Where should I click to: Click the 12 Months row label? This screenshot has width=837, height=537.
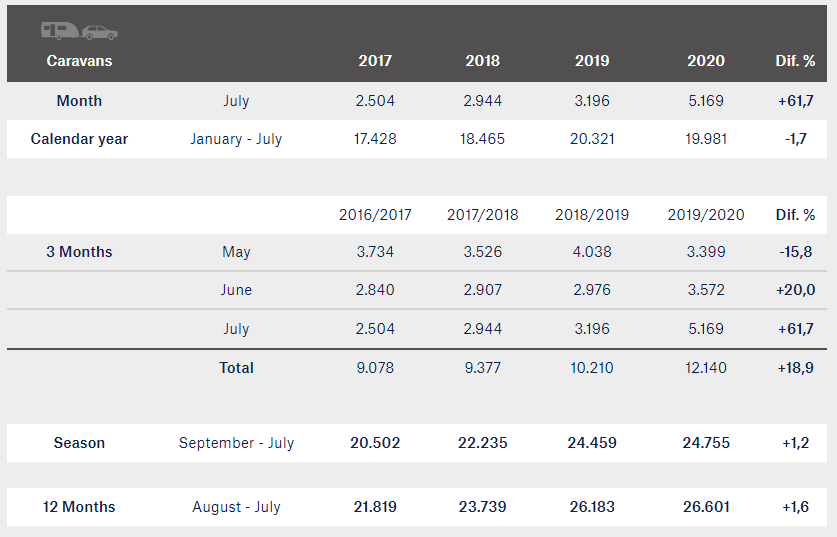click(x=79, y=507)
